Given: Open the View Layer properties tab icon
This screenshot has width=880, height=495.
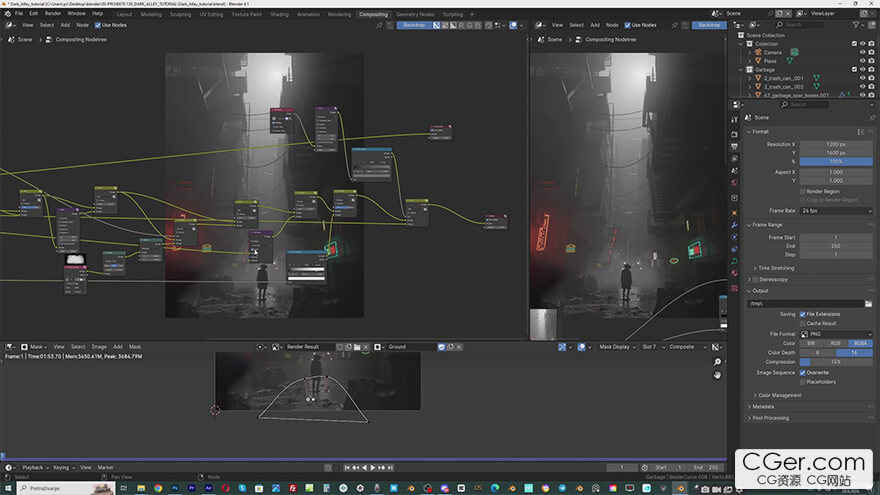Looking at the screenshot, I should [x=735, y=159].
